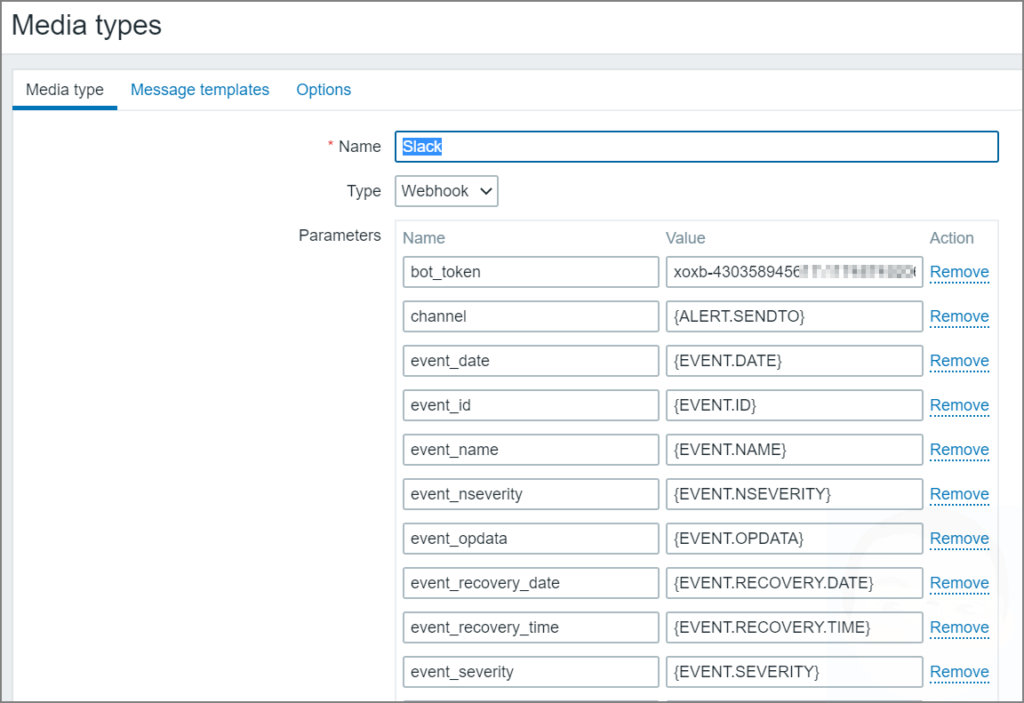This screenshot has width=1024, height=703.
Task: Click the bot_token value field
Action: tap(794, 271)
